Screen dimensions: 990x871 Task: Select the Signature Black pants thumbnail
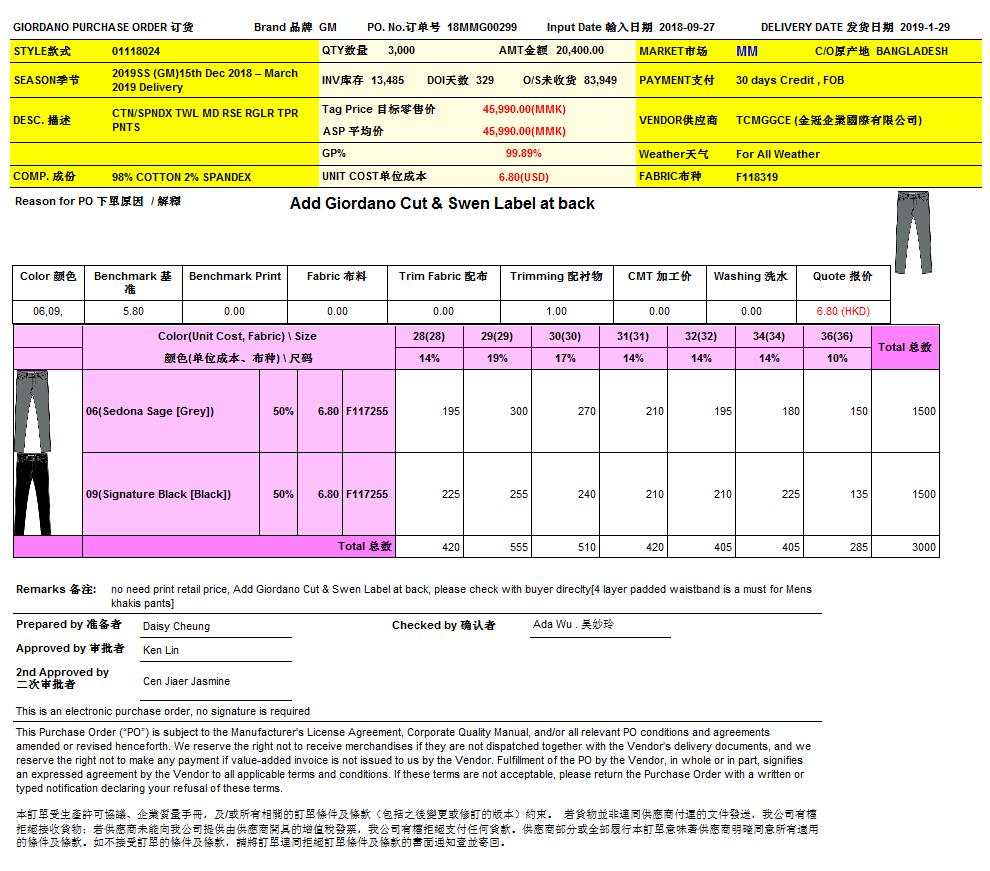pyautogui.click(x=33, y=493)
